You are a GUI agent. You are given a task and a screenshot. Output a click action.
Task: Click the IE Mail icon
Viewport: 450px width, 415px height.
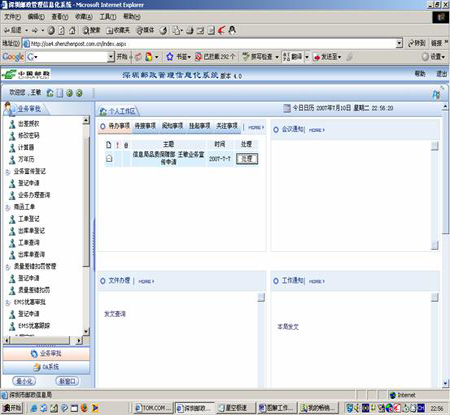pyautogui.click(x=177, y=31)
